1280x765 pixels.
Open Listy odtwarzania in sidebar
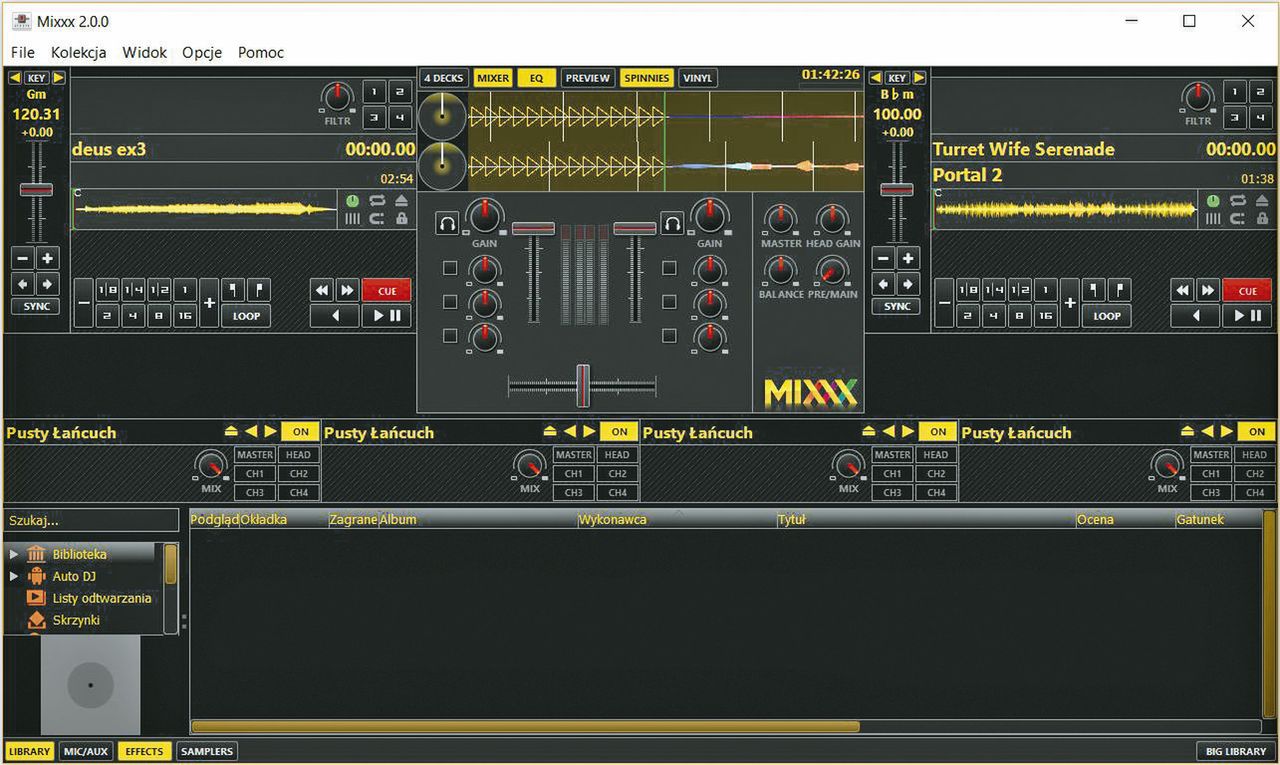coord(102,598)
